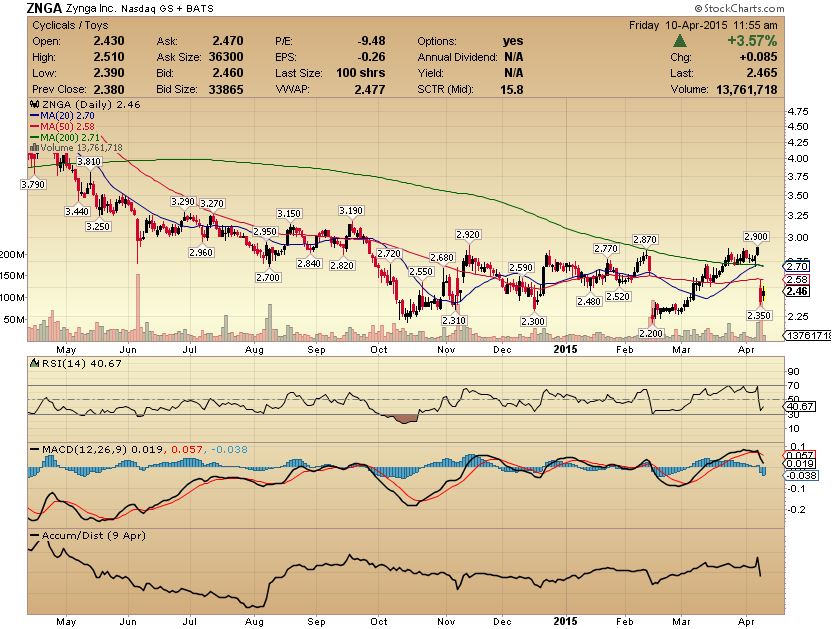Image resolution: width=834 pixels, height=629 pixels.
Task: Click the 3.440 price low label
Action: [x=77, y=212]
